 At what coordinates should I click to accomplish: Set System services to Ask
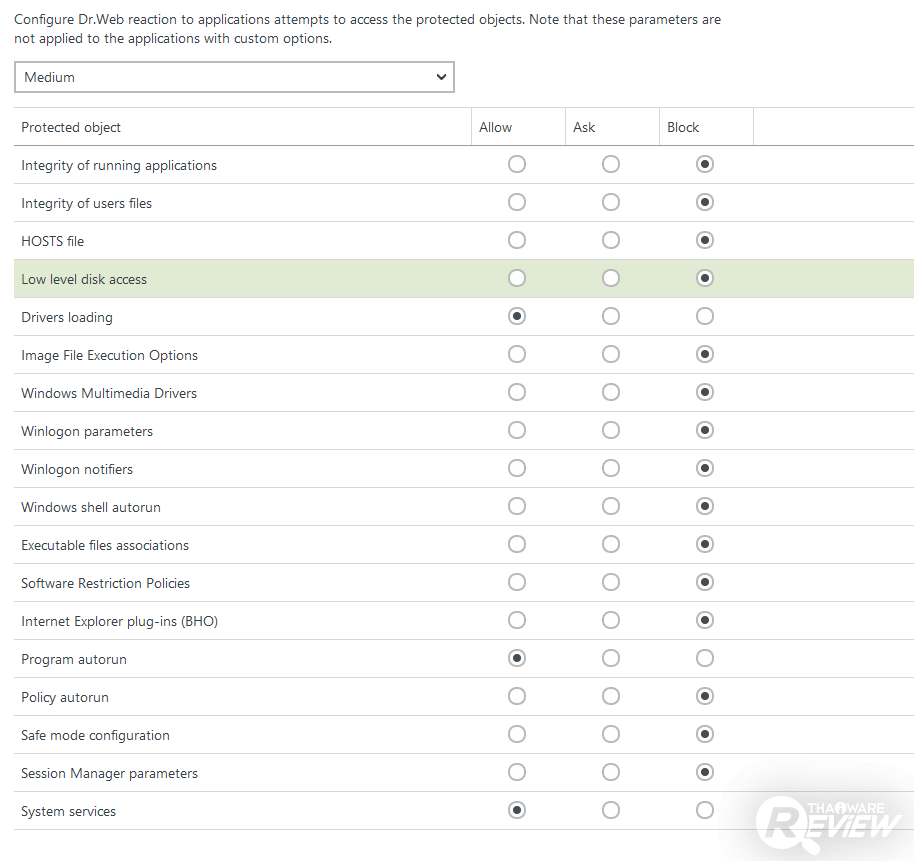(610, 810)
